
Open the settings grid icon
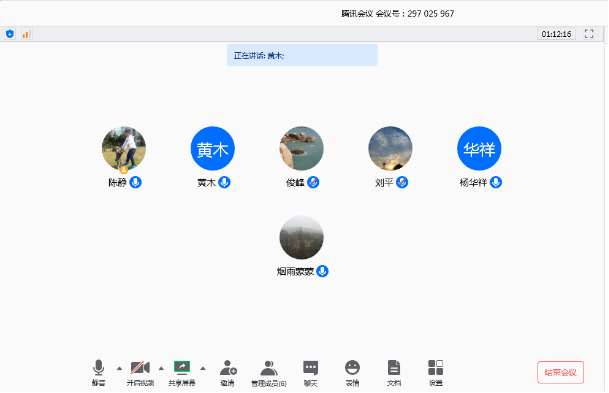click(x=435, y=372)
